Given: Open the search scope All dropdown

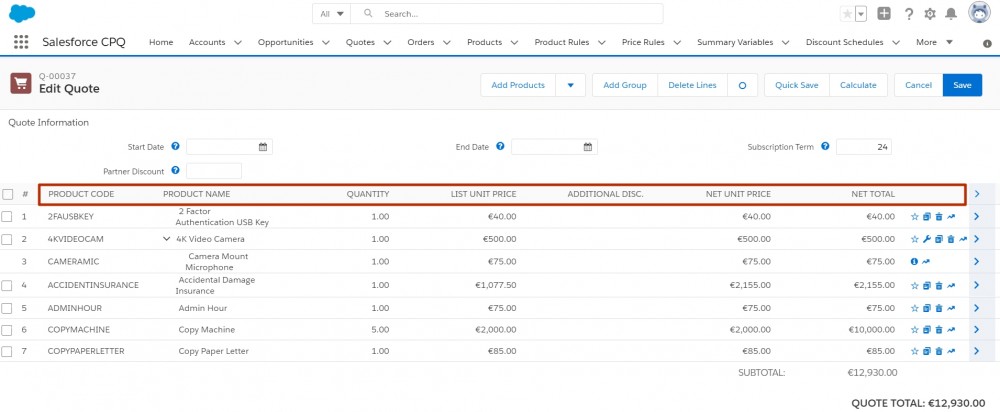Looking at the screenshot, I should (332, 13).
